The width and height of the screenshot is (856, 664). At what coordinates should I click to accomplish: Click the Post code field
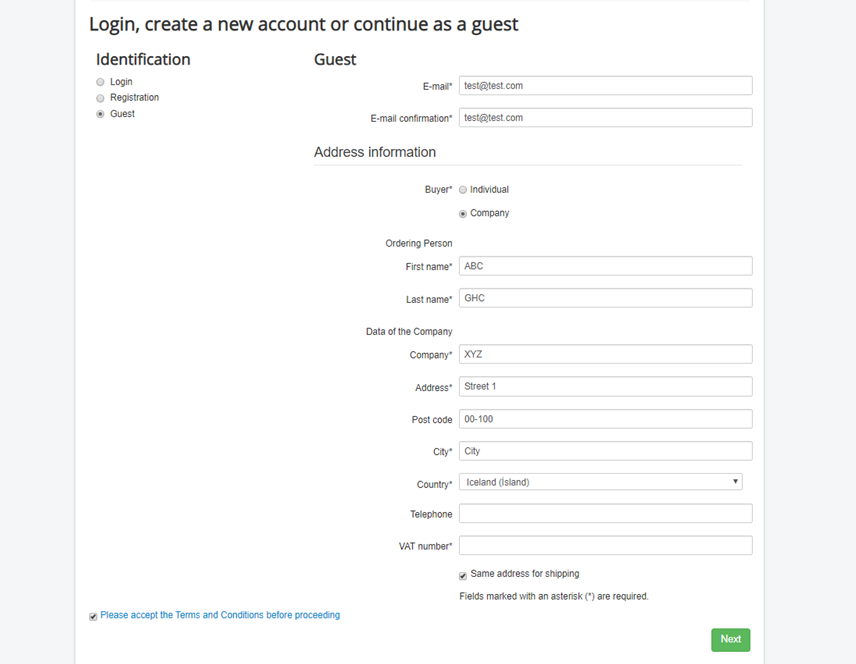(x=605, y=419)
